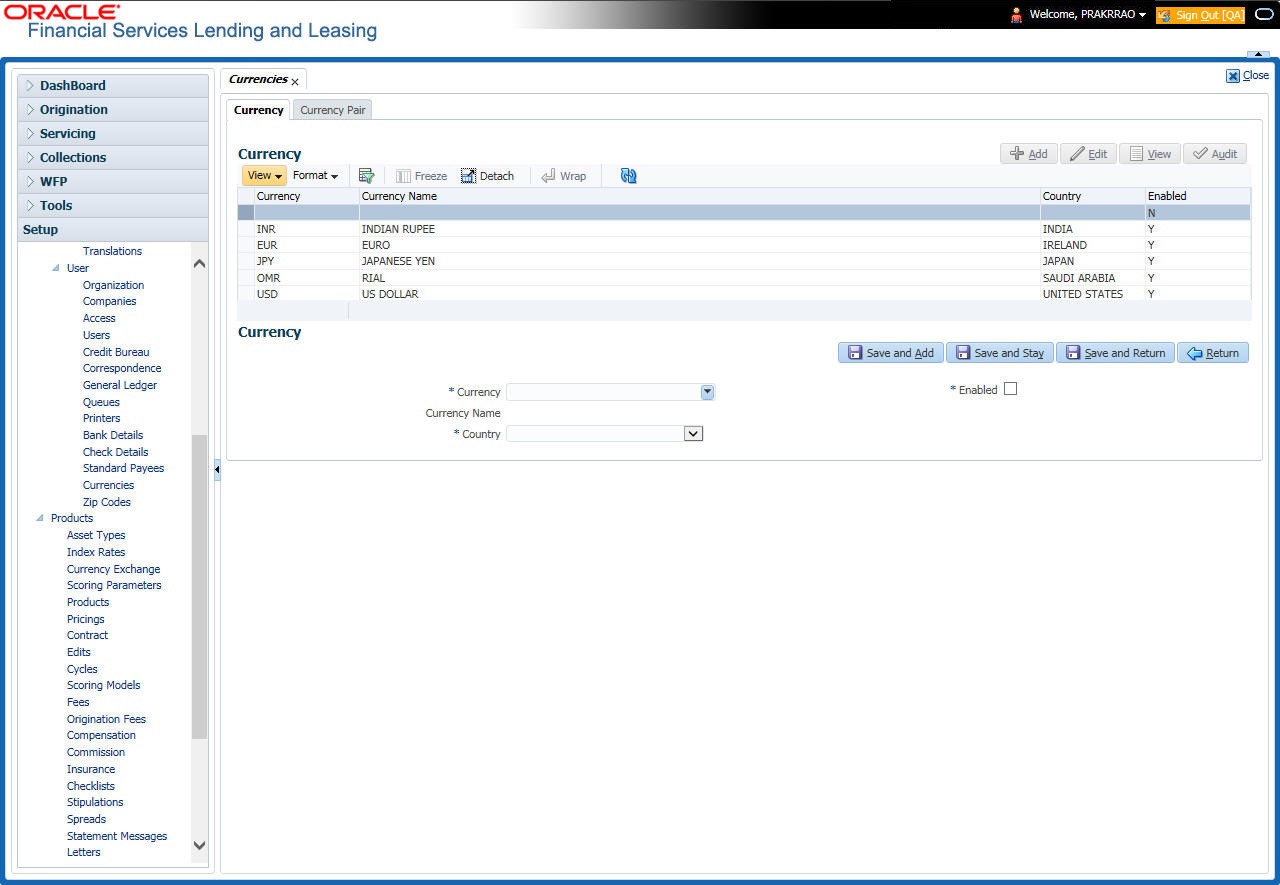Click the View record button
Viewport: 1280px width, 885px height.
pos(1149,154)
